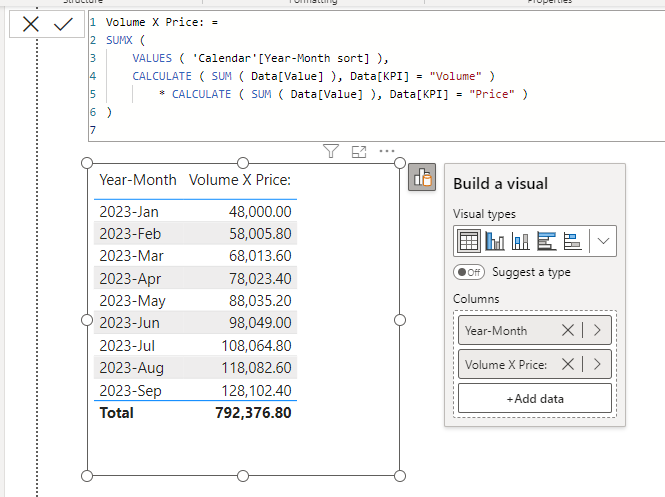Toggle Suggest a type switch

469,272
